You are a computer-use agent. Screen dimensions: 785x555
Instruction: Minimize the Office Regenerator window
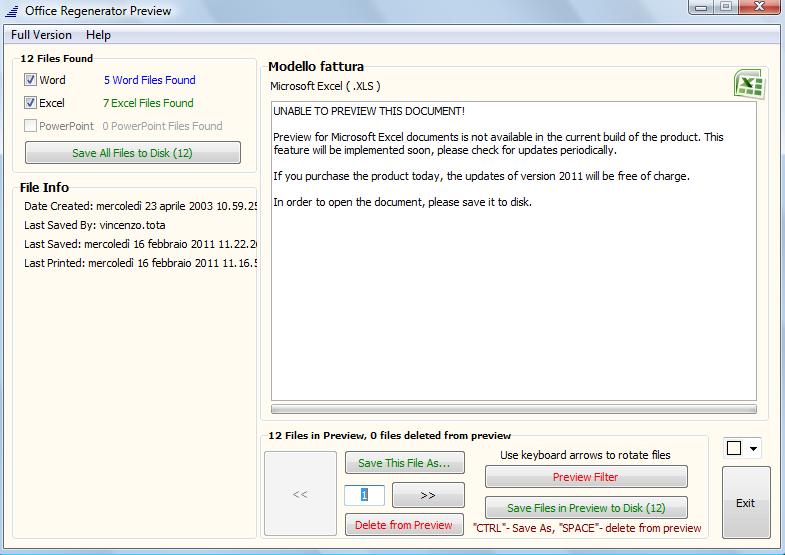coord(701,7)
